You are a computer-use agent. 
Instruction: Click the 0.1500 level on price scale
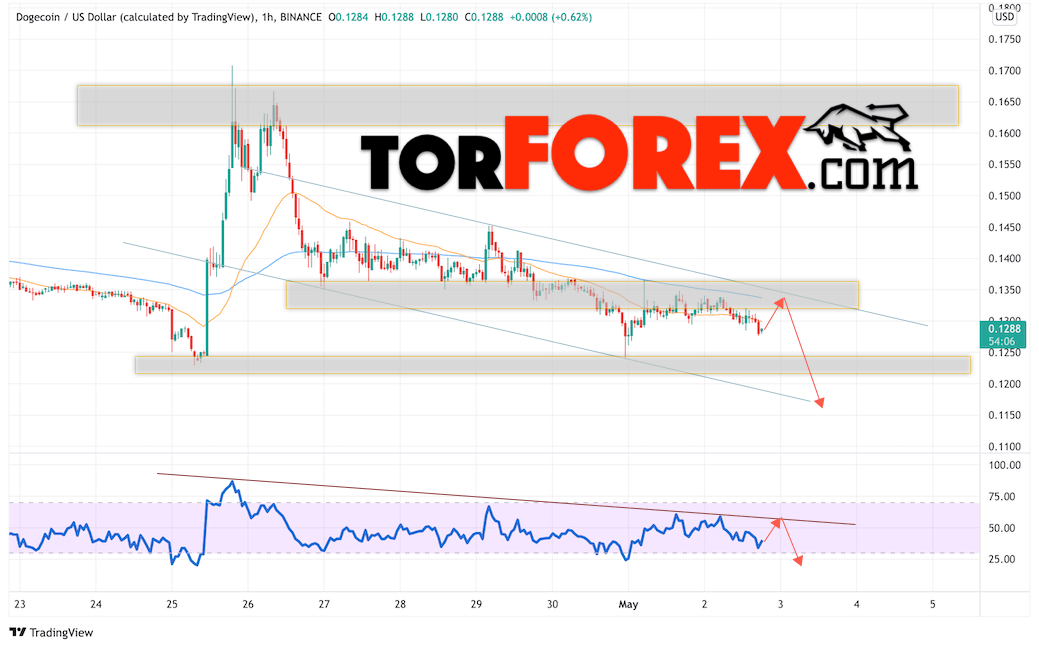point(1005,196)
